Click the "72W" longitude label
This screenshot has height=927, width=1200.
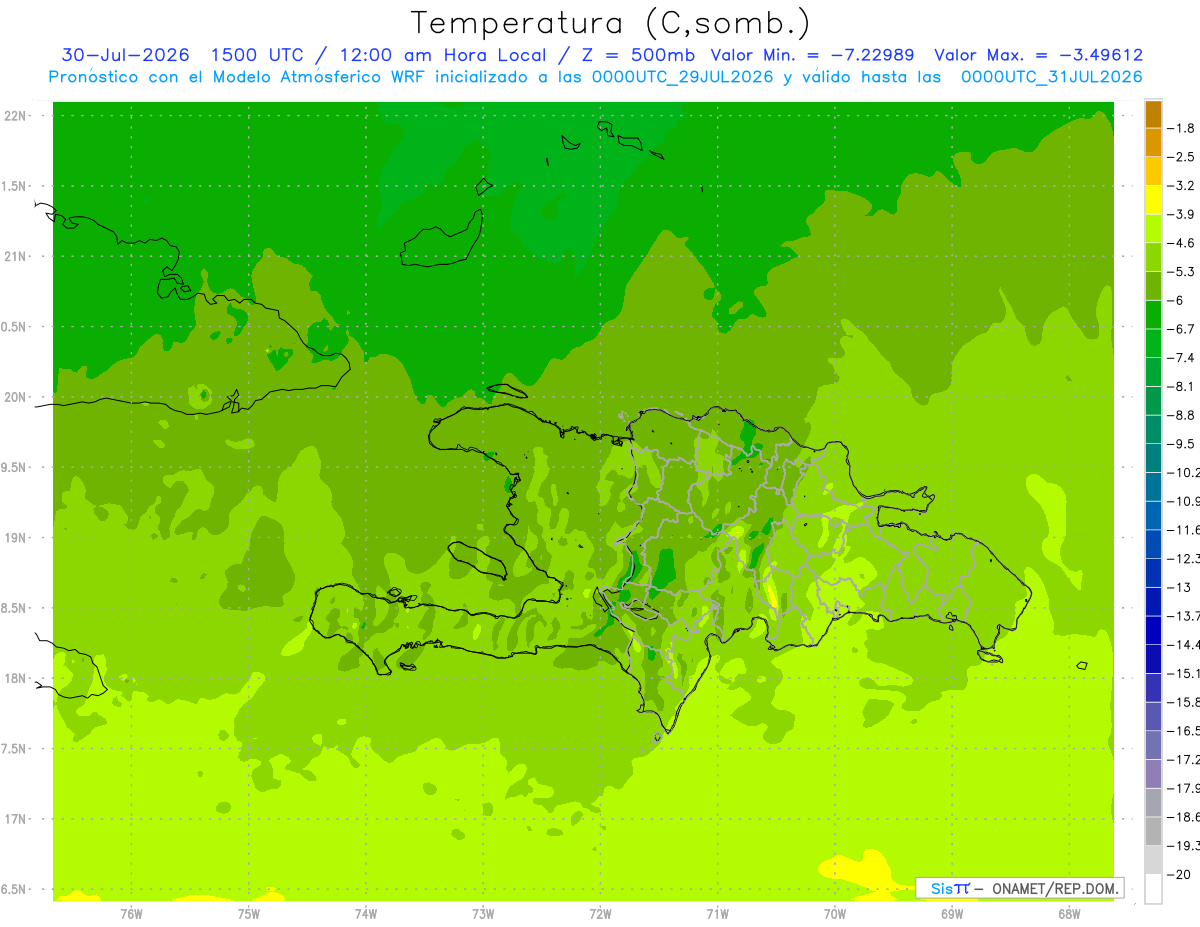600,914
